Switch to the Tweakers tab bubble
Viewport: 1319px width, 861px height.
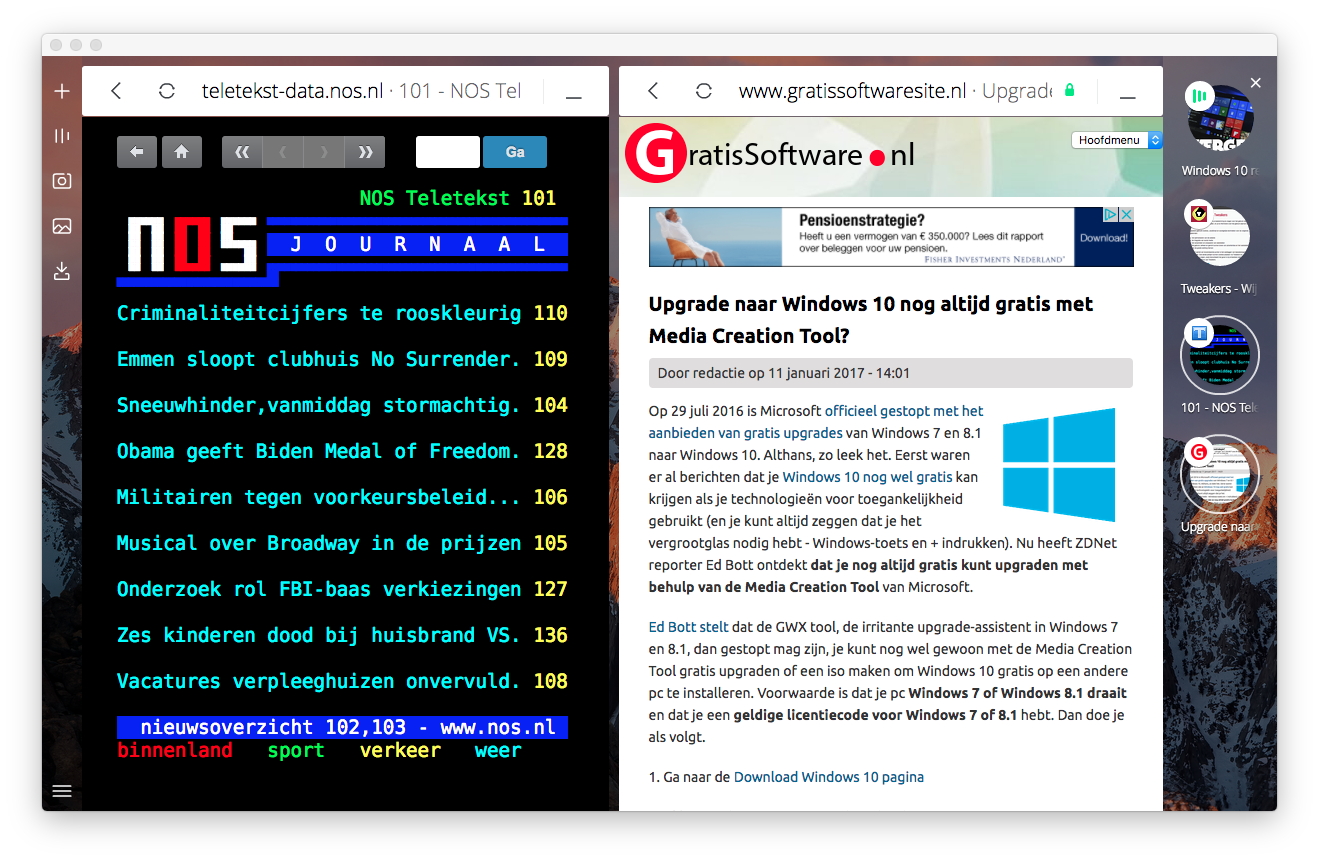[1219, 239]
